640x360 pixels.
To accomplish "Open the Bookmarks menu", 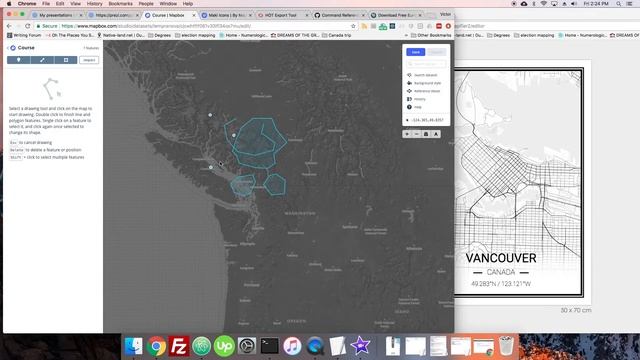I will [x=120, y=4].
